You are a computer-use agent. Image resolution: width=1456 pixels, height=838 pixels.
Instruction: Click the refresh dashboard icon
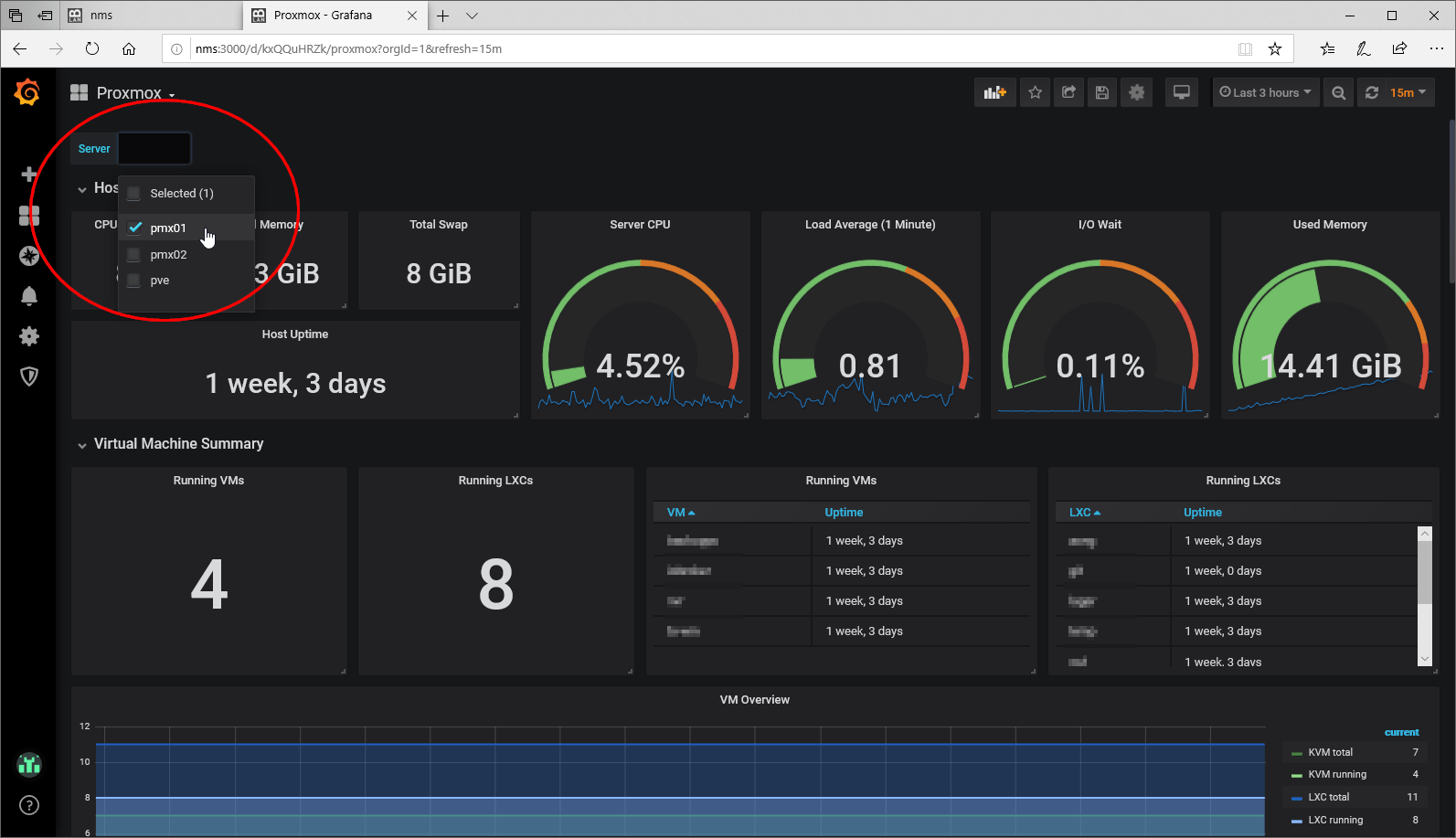tap(1372, 92)
